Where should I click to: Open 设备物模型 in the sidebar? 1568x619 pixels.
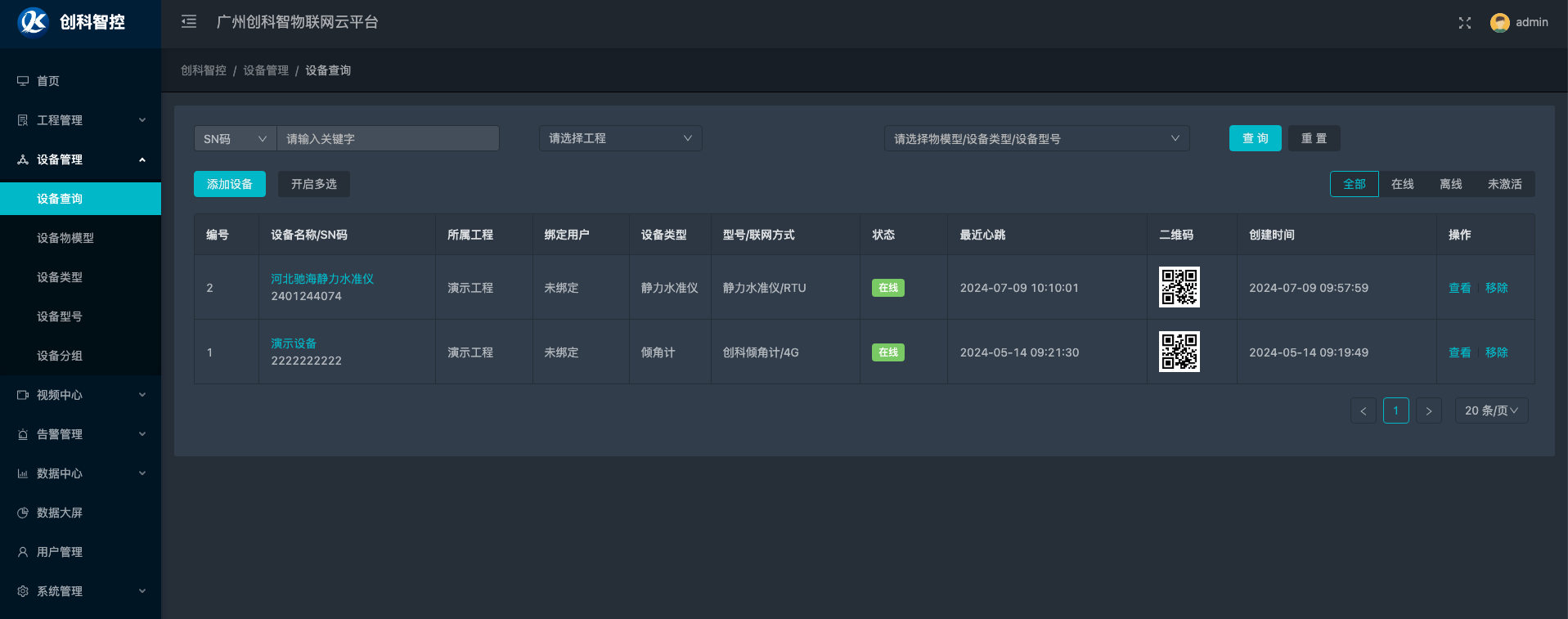pos(80,238)
